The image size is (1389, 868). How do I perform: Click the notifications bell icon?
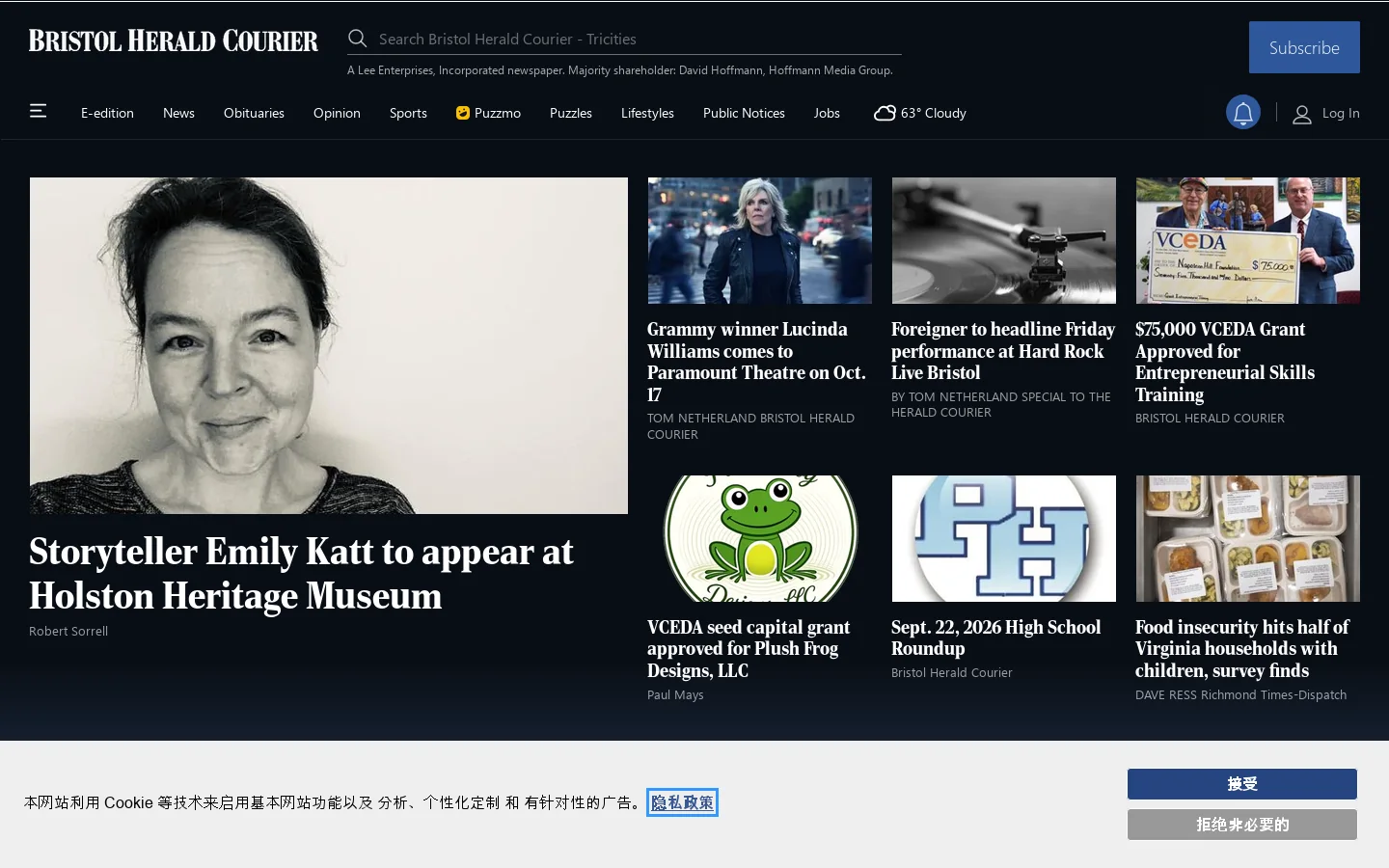pyautogui.click(x=1243, y=113)
